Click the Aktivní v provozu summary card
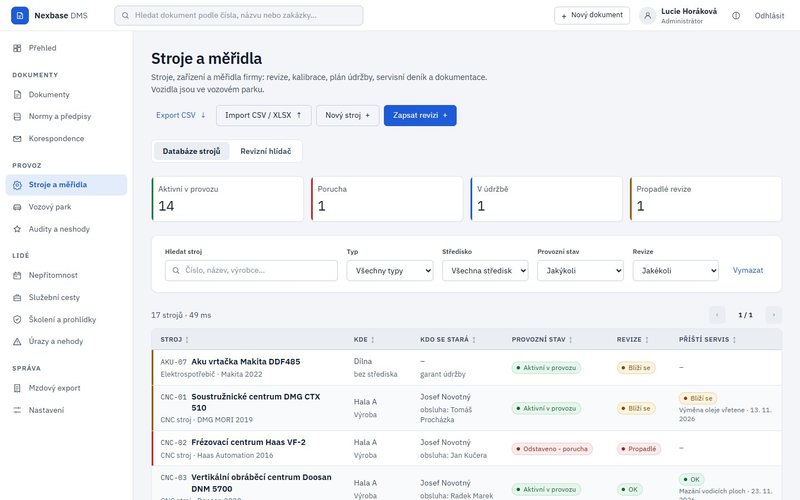 tap(228, 199)
